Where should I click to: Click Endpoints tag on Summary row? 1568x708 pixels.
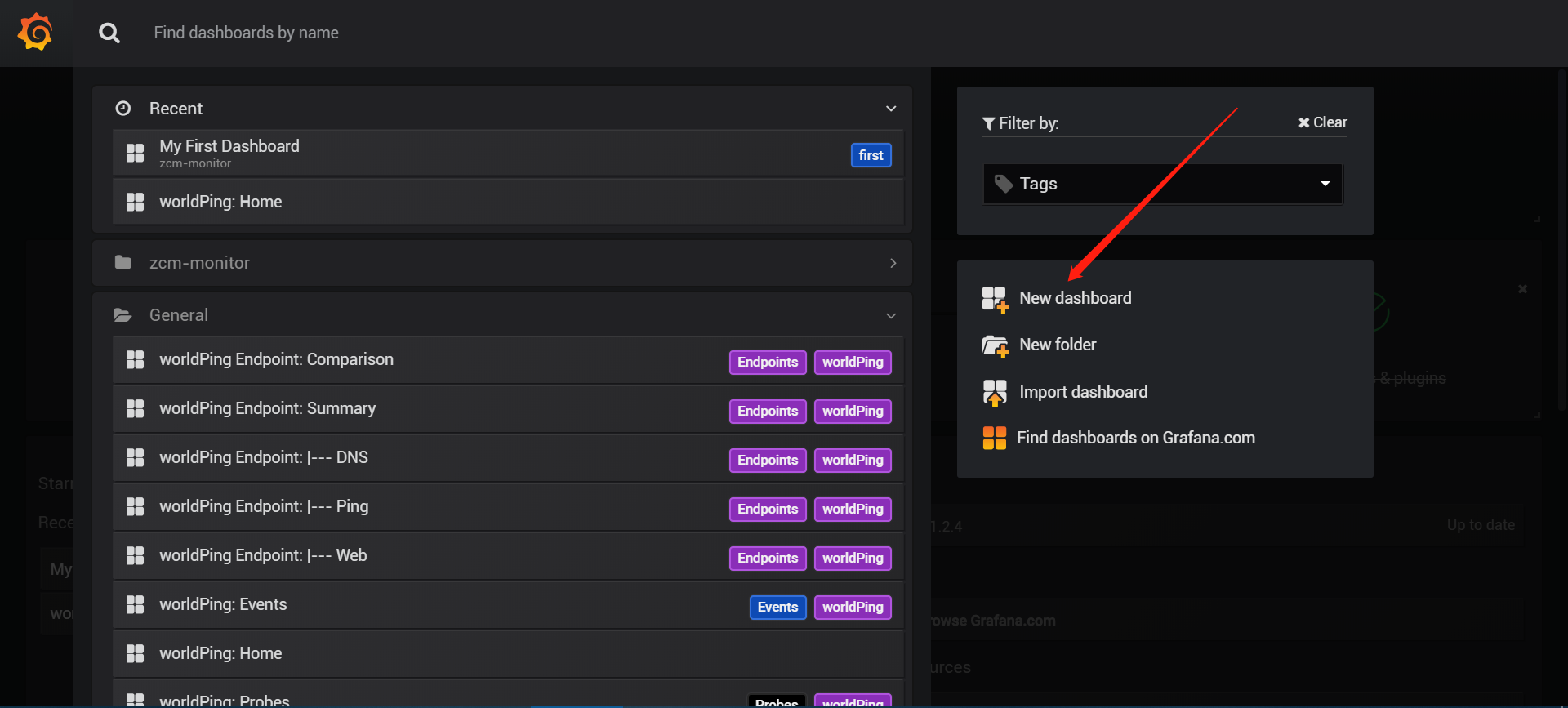768,411
